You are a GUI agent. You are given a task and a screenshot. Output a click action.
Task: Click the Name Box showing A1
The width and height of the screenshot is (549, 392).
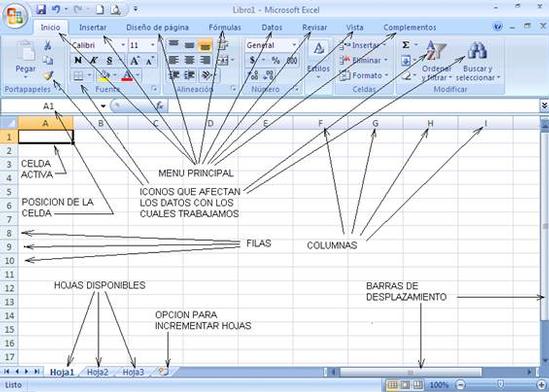tap(54, 106)
